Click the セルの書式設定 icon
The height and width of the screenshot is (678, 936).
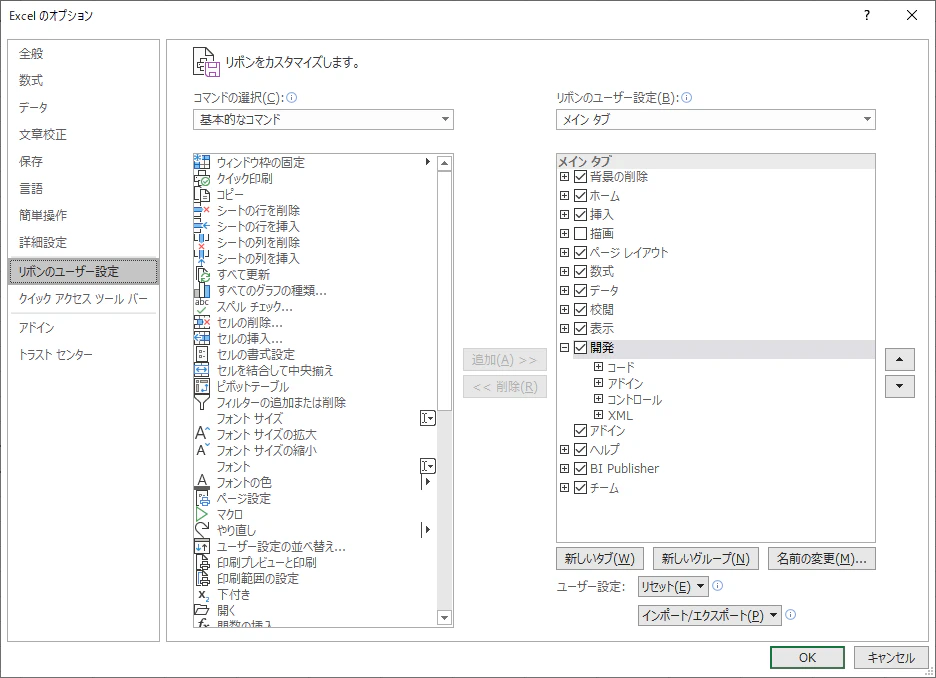202,354
